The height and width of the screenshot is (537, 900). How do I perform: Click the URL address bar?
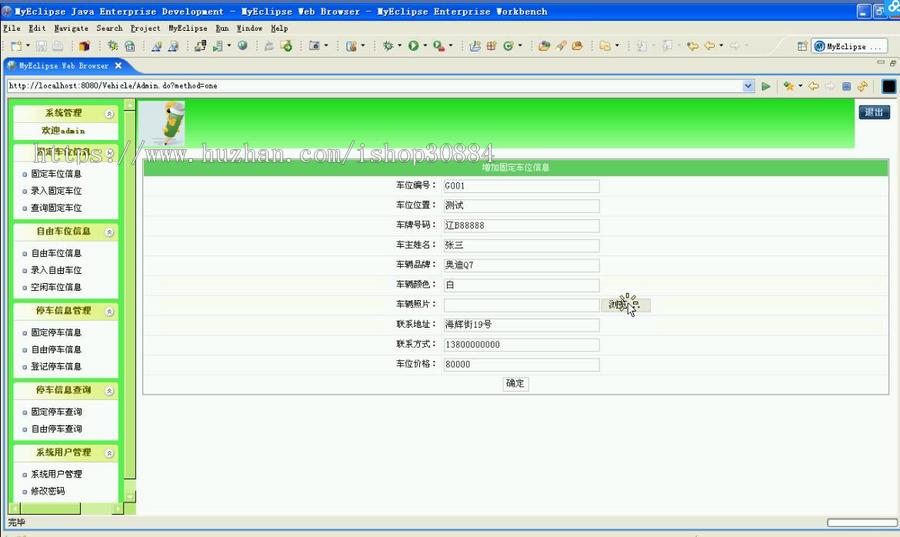(374, 86)
